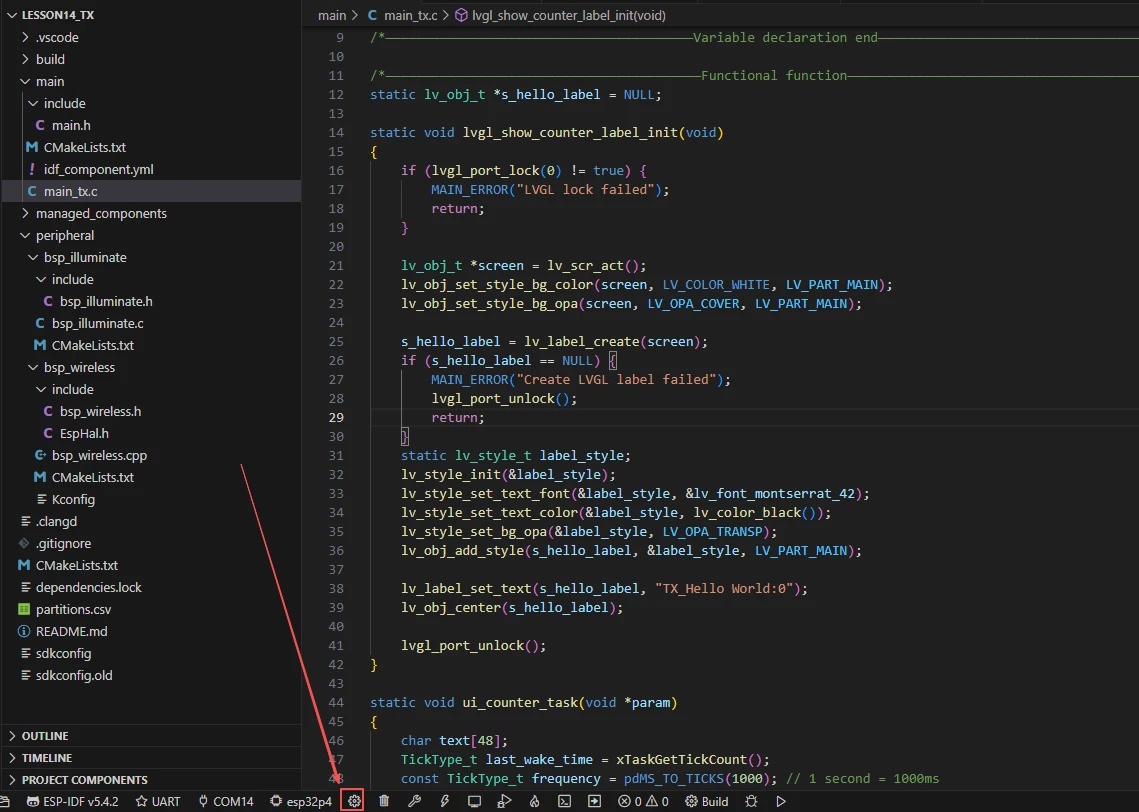Image resolution: width=1139 pixels, height=812 pixels.
Task: Open sdkconfig file in explorer
Action: (x=63, y=653)
